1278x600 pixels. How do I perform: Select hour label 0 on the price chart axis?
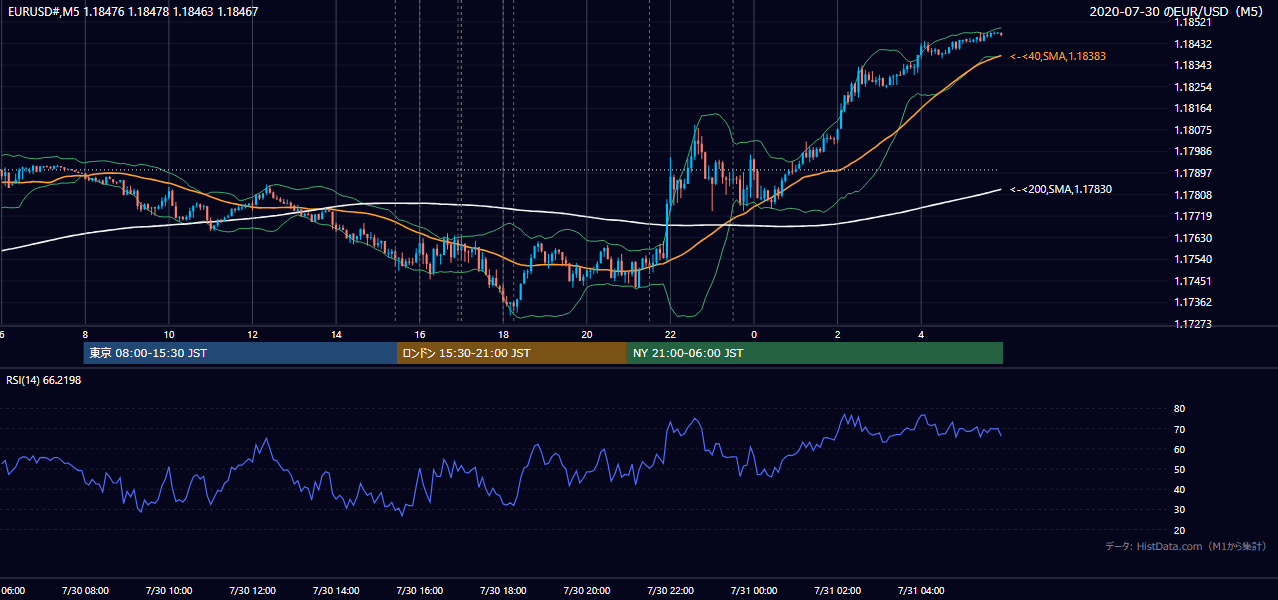point(754,335)
